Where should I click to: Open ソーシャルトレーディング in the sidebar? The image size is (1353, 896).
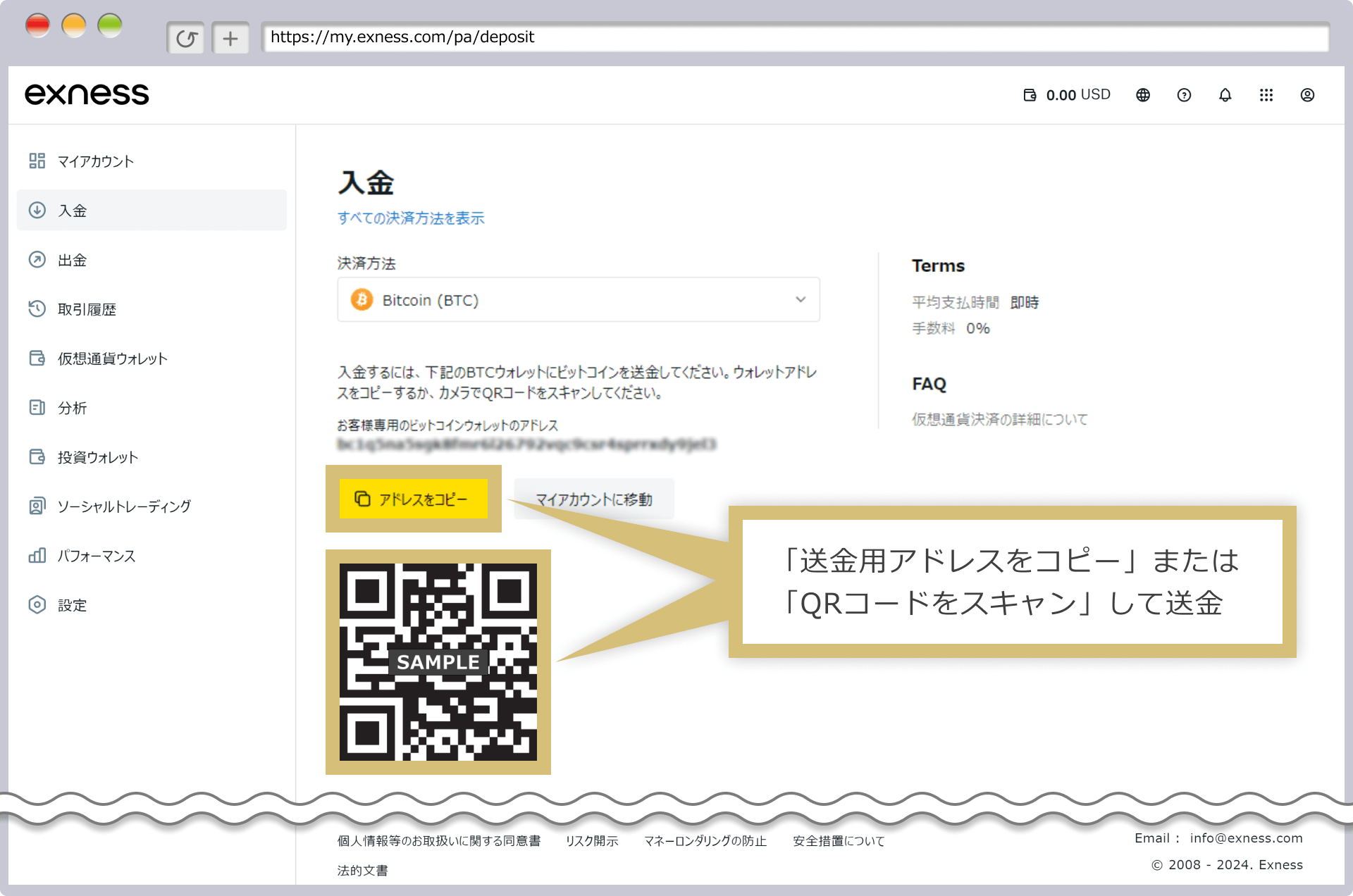pyautogui.click(x=152, y=506)
